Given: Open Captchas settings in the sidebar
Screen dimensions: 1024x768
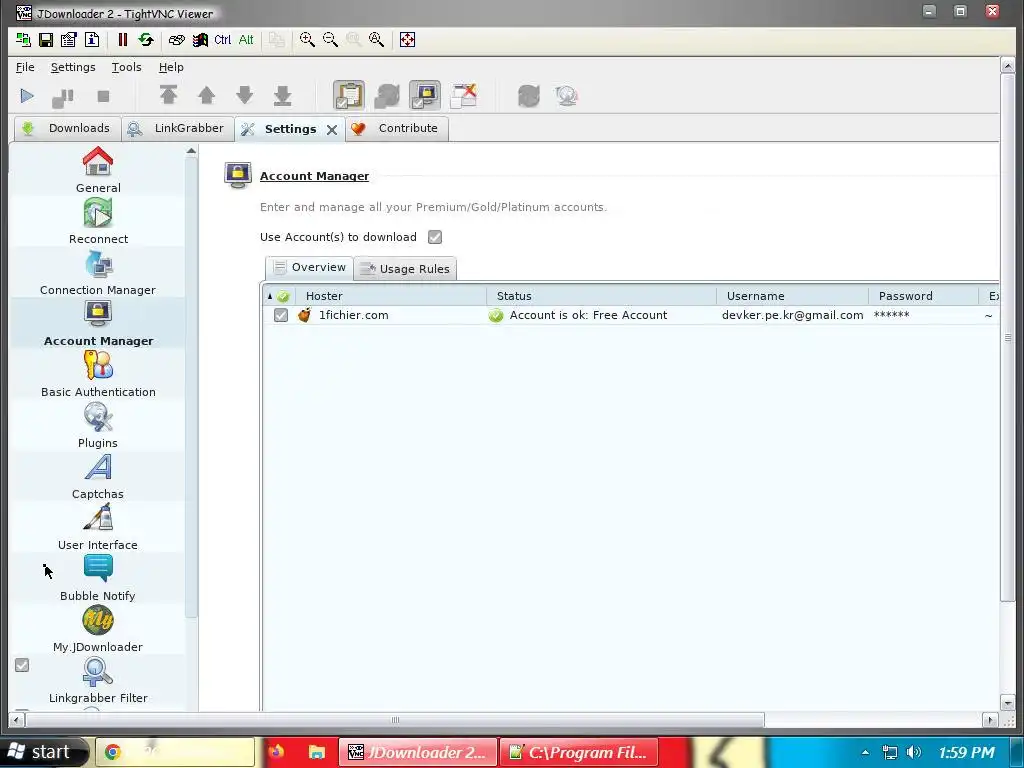Looking at the screenshot, I should click(98, 475).
